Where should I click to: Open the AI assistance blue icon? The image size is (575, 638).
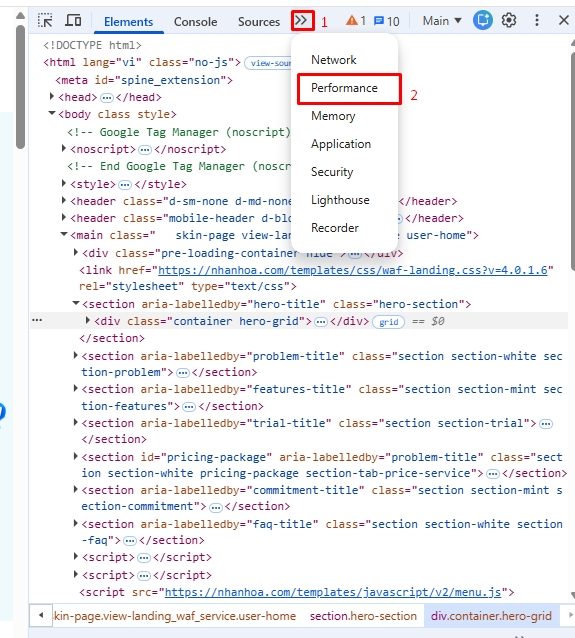[483, 20]
